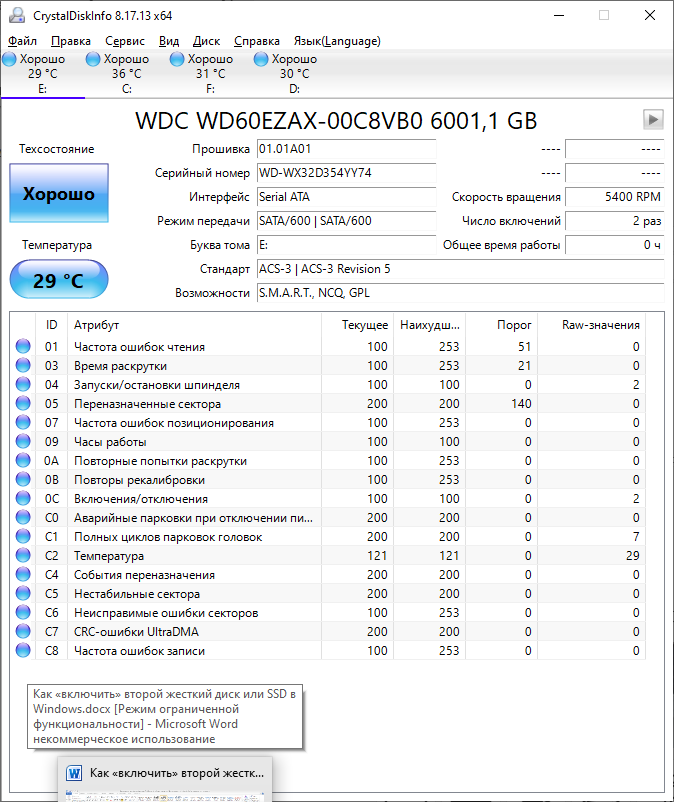
Task: Click the Порог column header
Action: [x=502, y=325]
